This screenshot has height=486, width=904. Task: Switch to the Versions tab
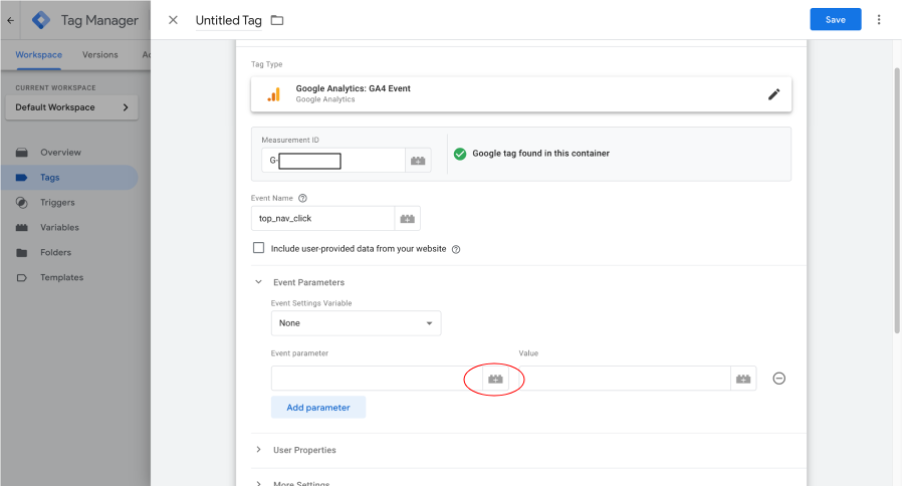tap(100, 55)
